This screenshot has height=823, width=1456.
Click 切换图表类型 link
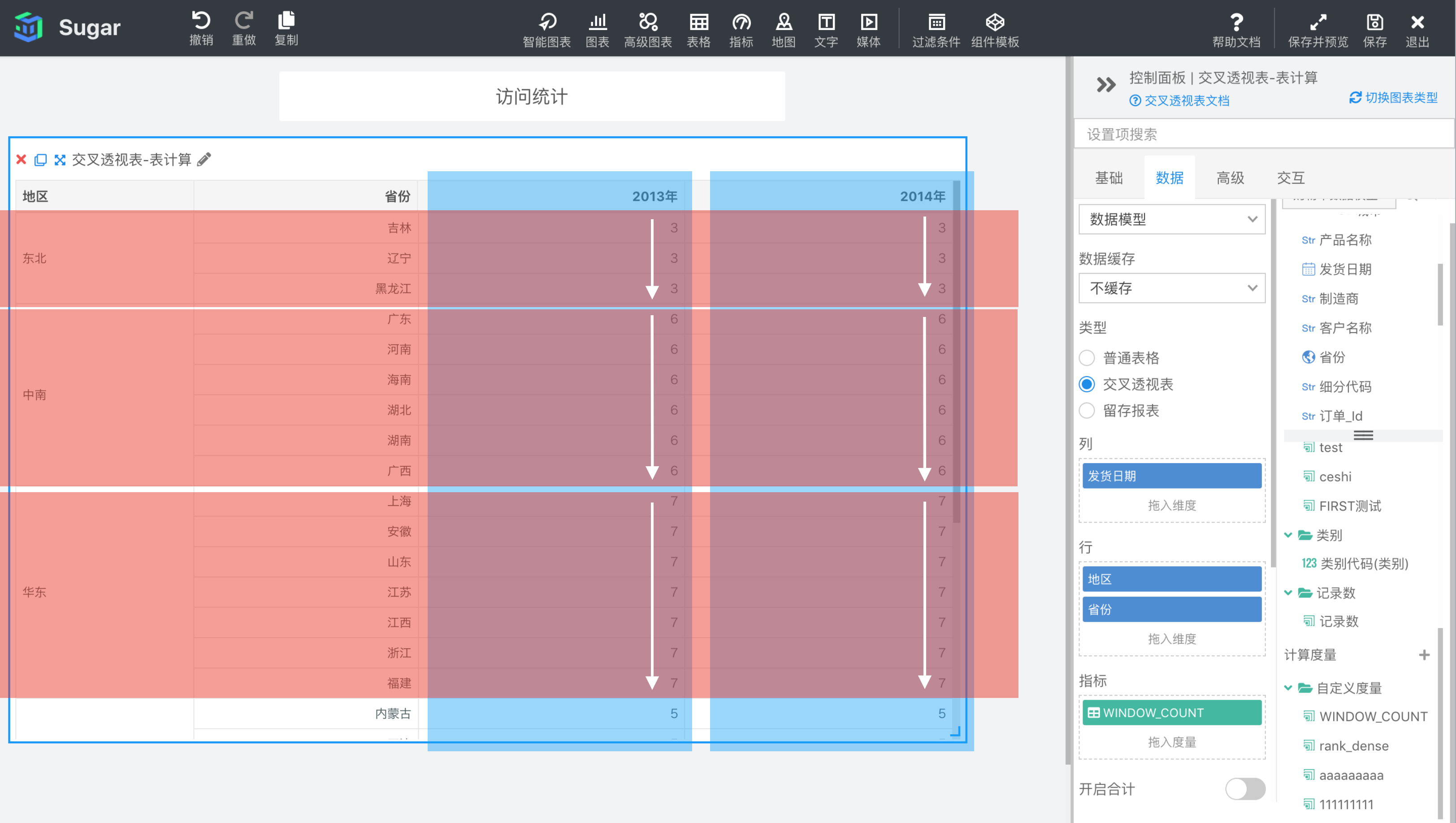coord(1393,98)
